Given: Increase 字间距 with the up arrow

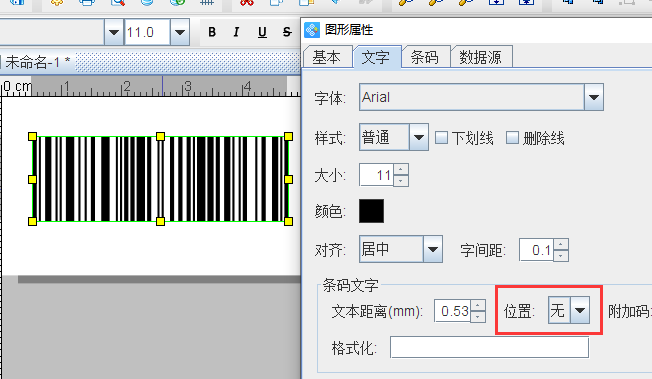Looking at the screenshot, I should coord(561,244).
